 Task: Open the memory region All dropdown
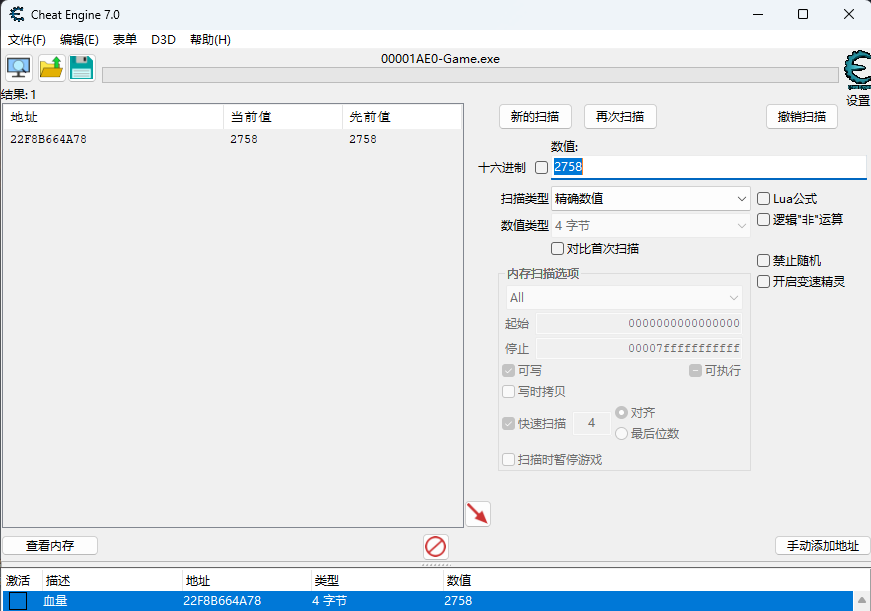click(624, 298)
